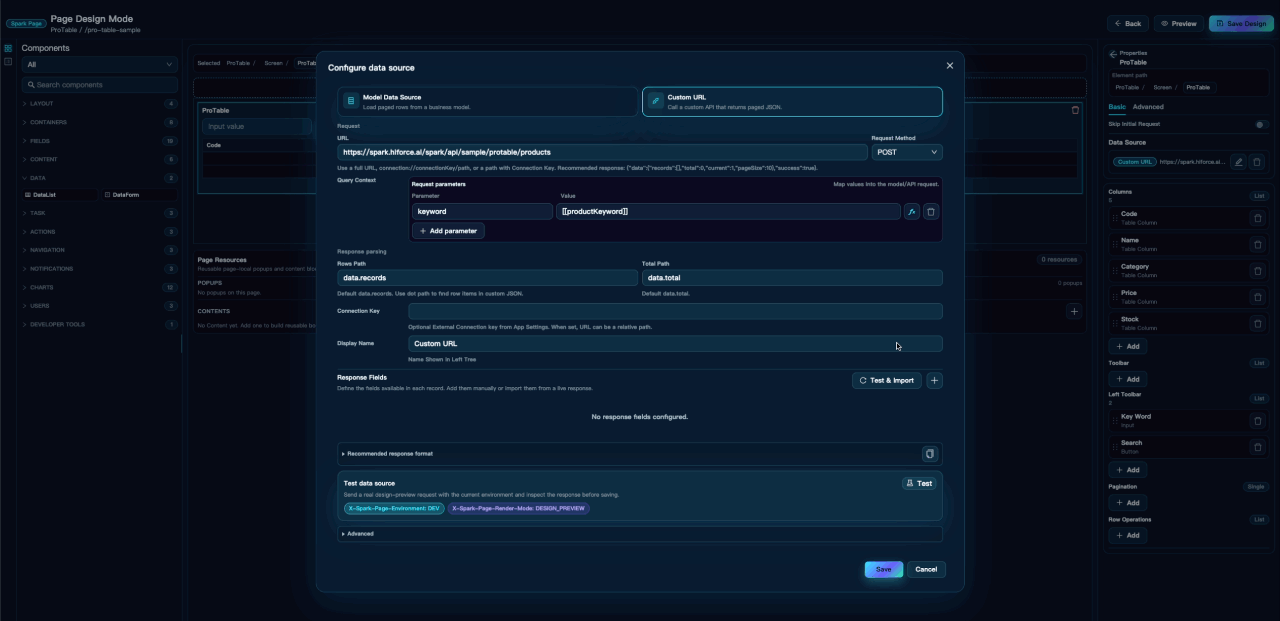Expand the FIELDS component group
1280x621 pixels.
[100, 141]
